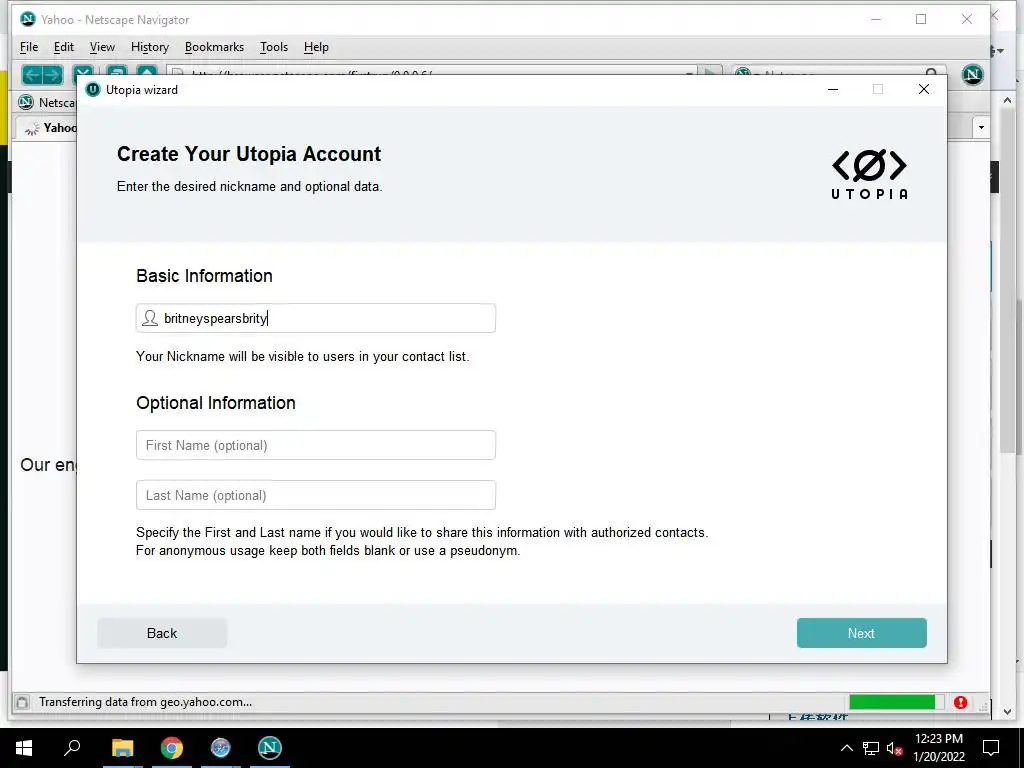Close the Utopia wizard window
The width and height of the screenshot is (1024, 768).
[x=923, y=89]
